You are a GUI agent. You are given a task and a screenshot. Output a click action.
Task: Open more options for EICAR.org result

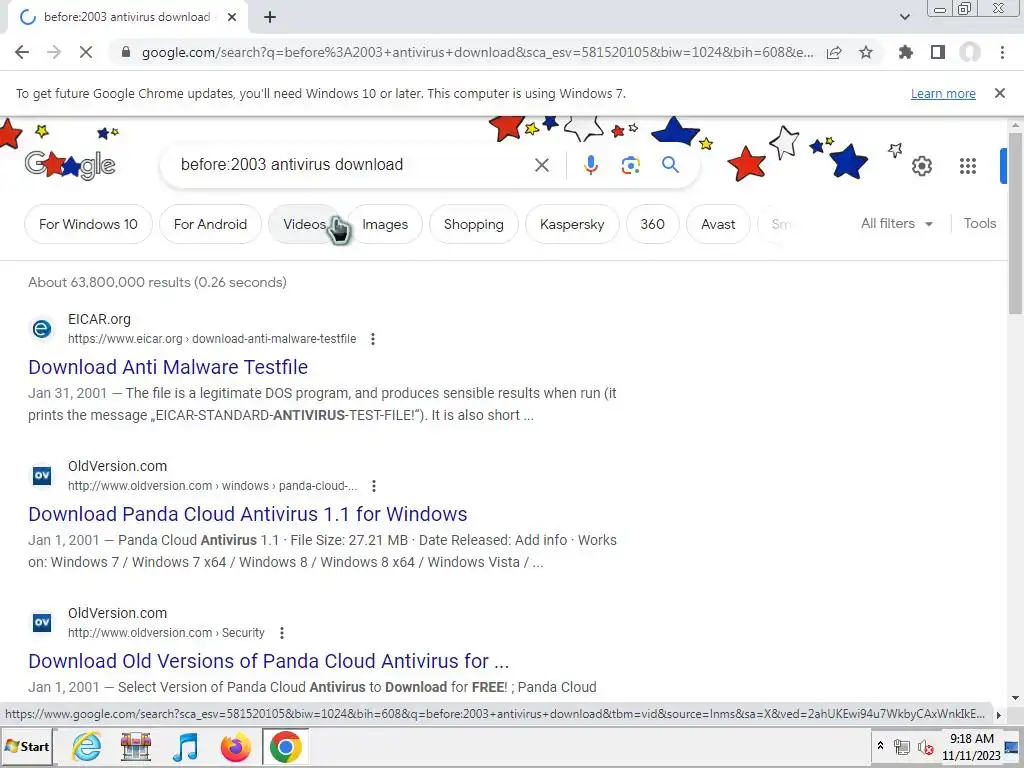pos(373,339)
